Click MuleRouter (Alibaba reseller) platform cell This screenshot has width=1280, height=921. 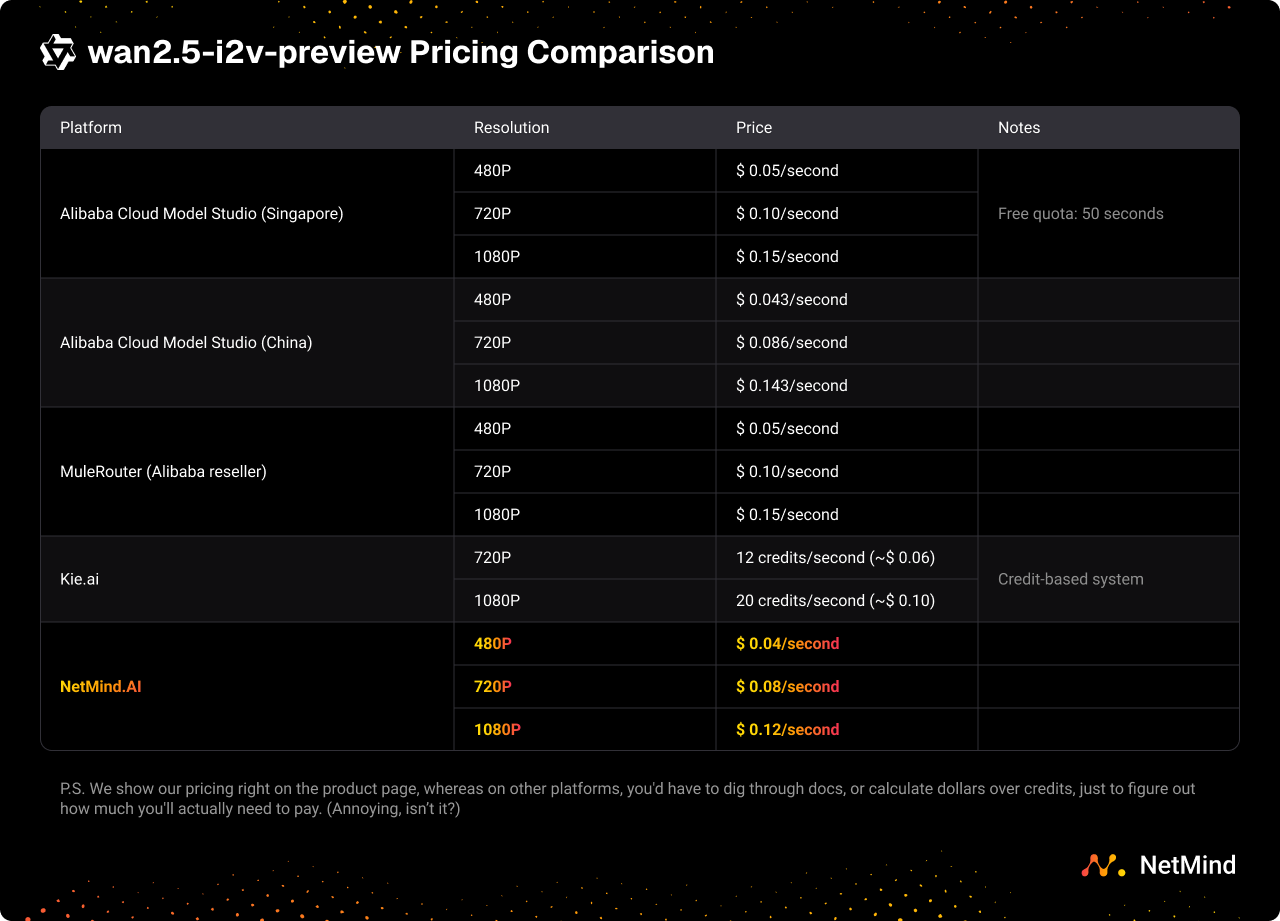pyautogui.click(x=163, y=472)
